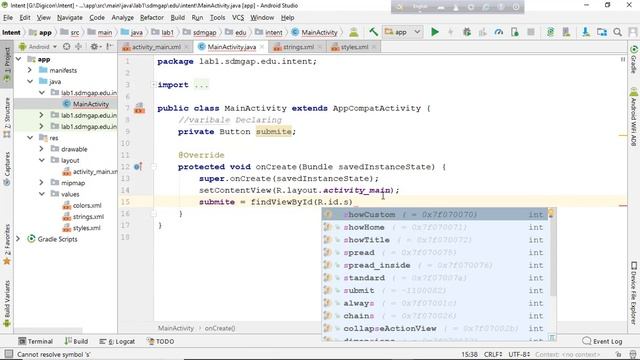Click the override gutter icon on line 12
640x360 pixels.
pyautogui.click(x=138, y=167)
